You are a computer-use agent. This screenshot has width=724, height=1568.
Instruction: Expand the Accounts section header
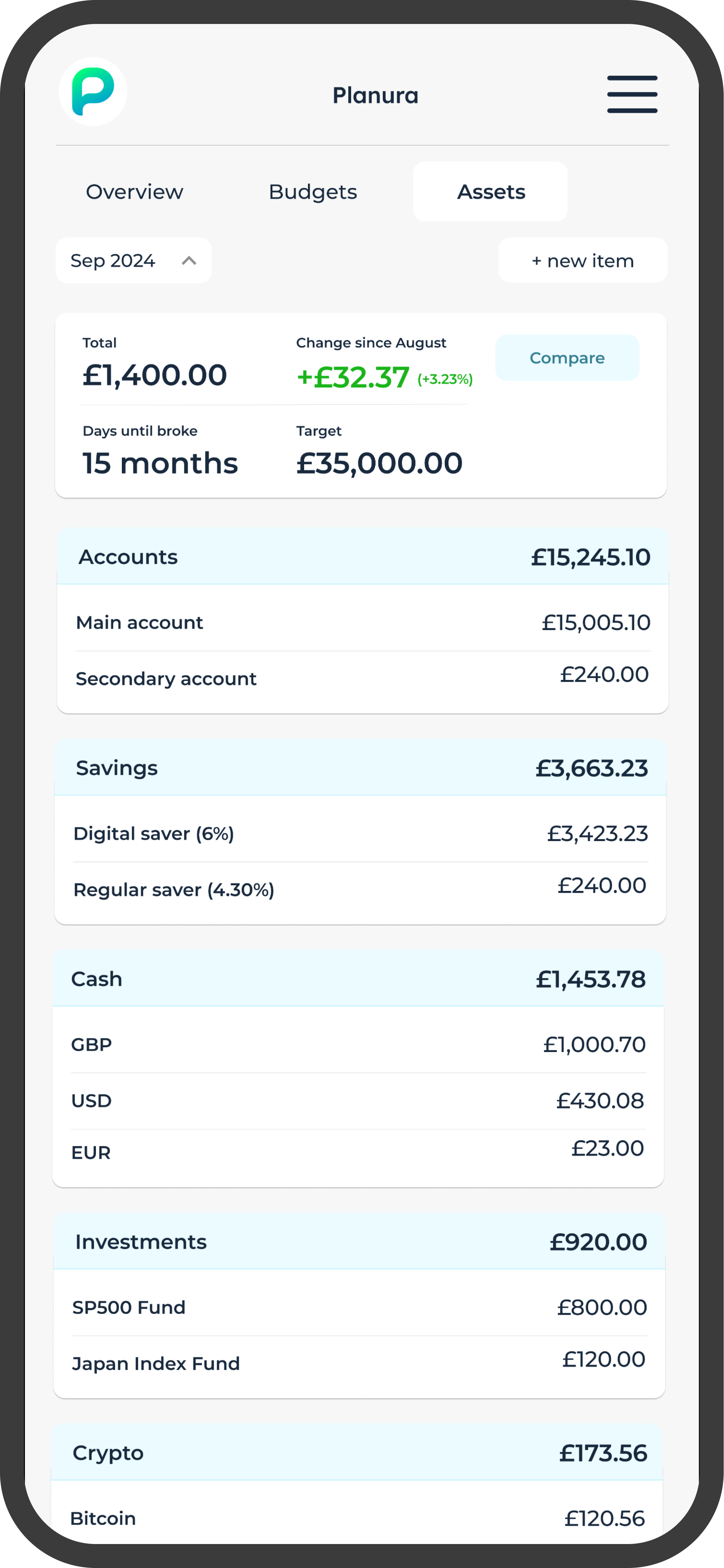coord(363,557)
